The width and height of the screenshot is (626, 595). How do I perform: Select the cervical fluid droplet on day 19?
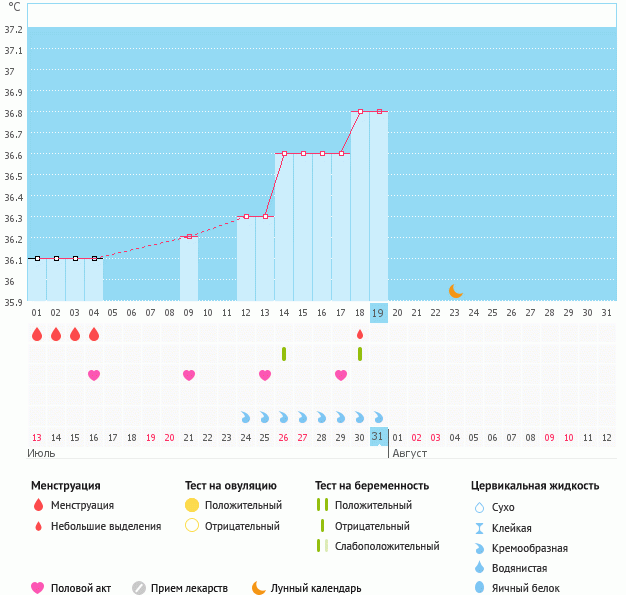tap(379, 416)
